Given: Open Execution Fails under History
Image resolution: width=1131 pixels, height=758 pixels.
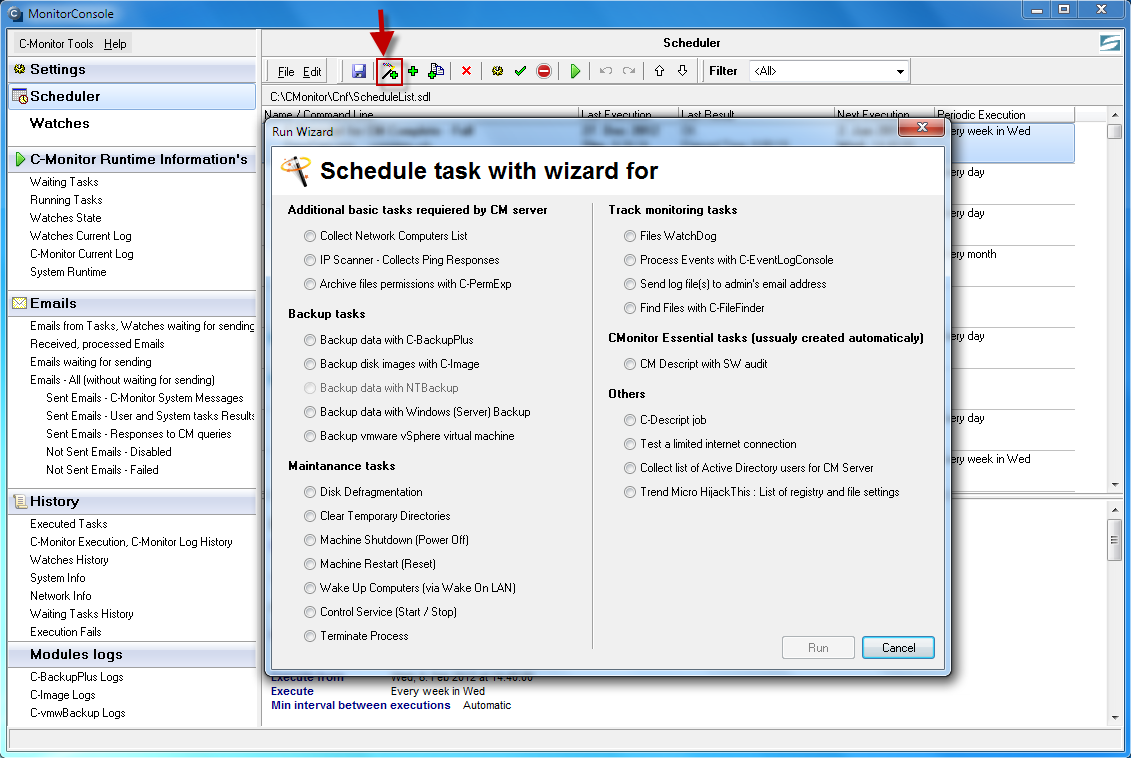Looking at the screenshot, I should pyautogui.click(x=65, y=632).
